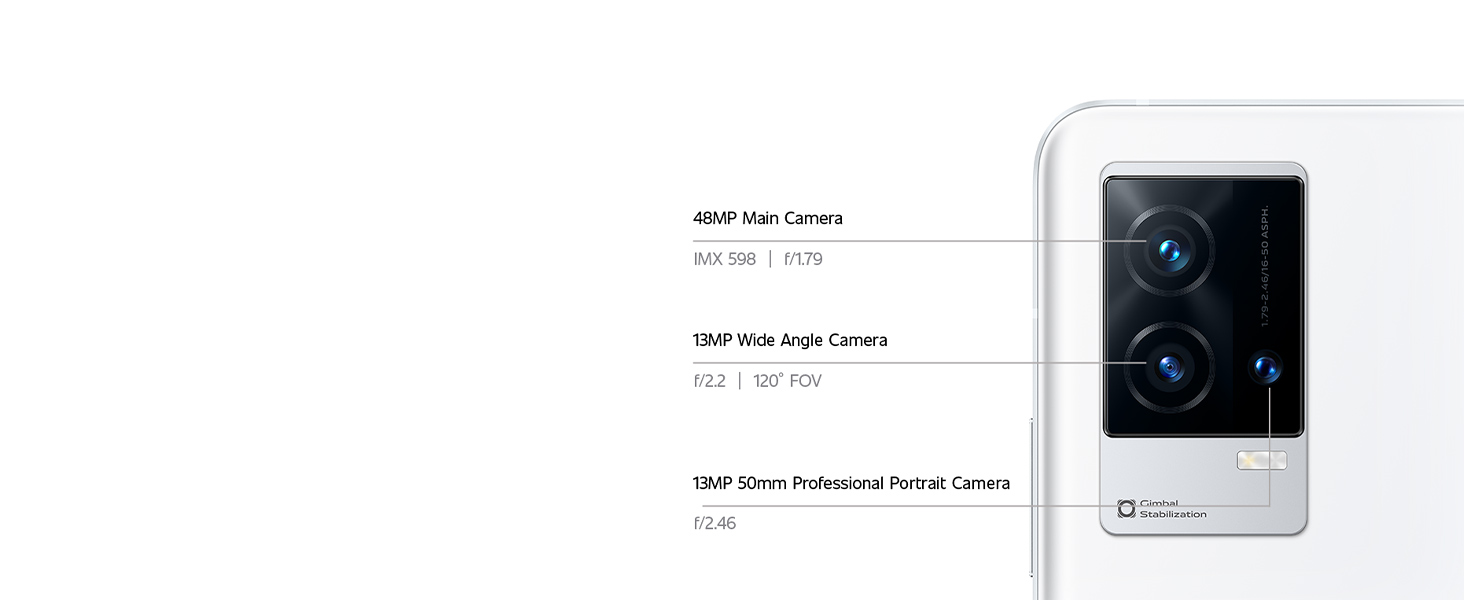
Task: Select the "13MP Wide Angle Camera" heading
Action: click(790, 340)
